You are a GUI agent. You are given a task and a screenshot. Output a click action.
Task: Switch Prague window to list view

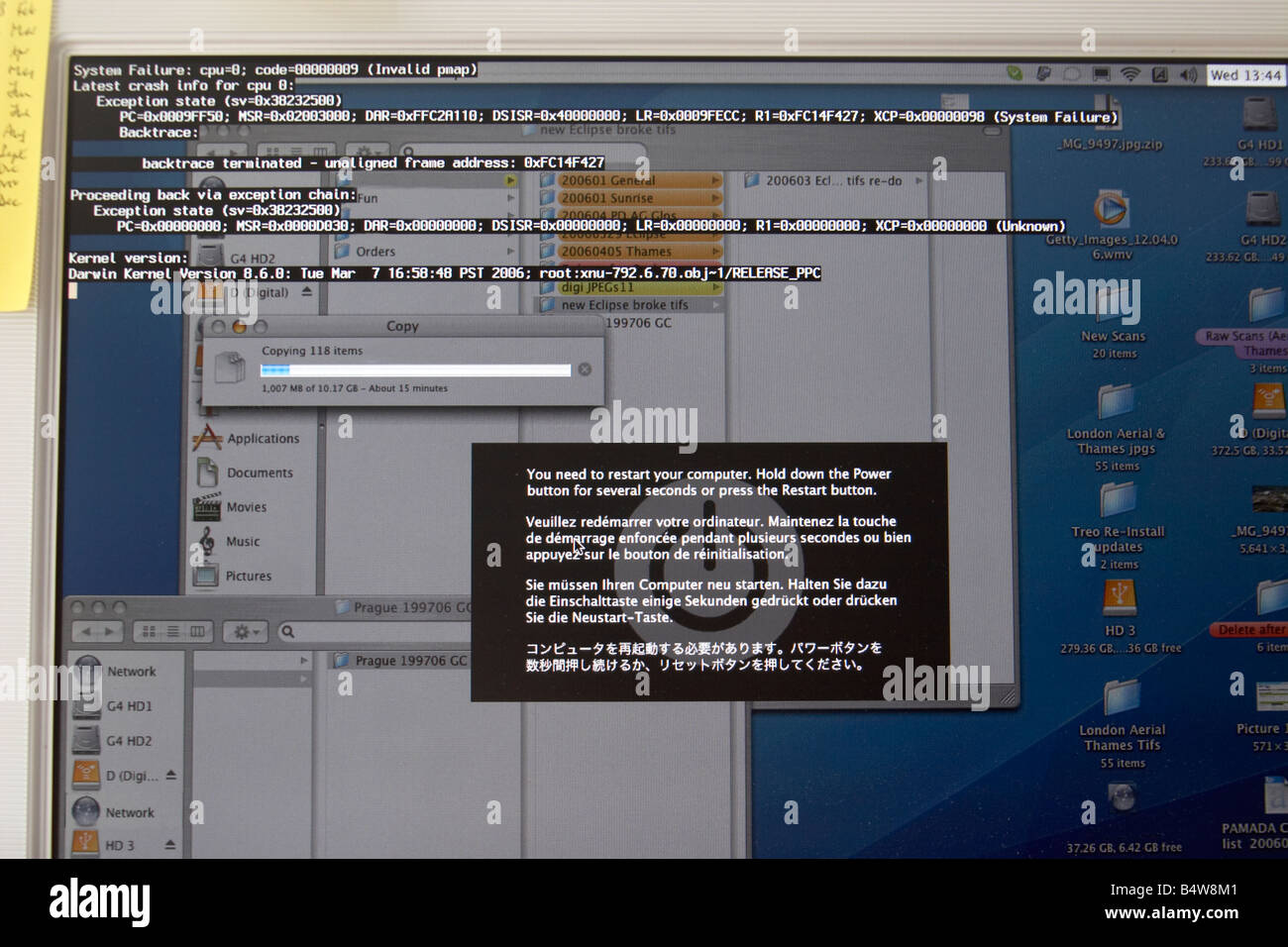coord(173,631)
